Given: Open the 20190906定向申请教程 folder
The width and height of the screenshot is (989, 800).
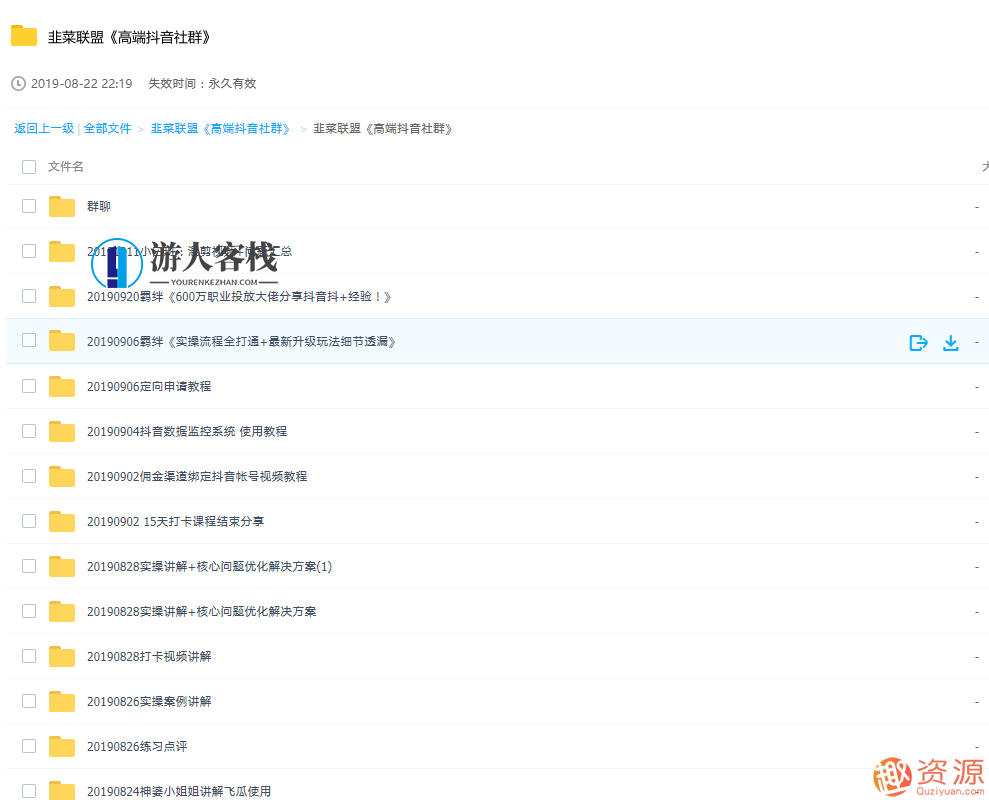Looking at the screenshot, I should [x=151, y=386].
